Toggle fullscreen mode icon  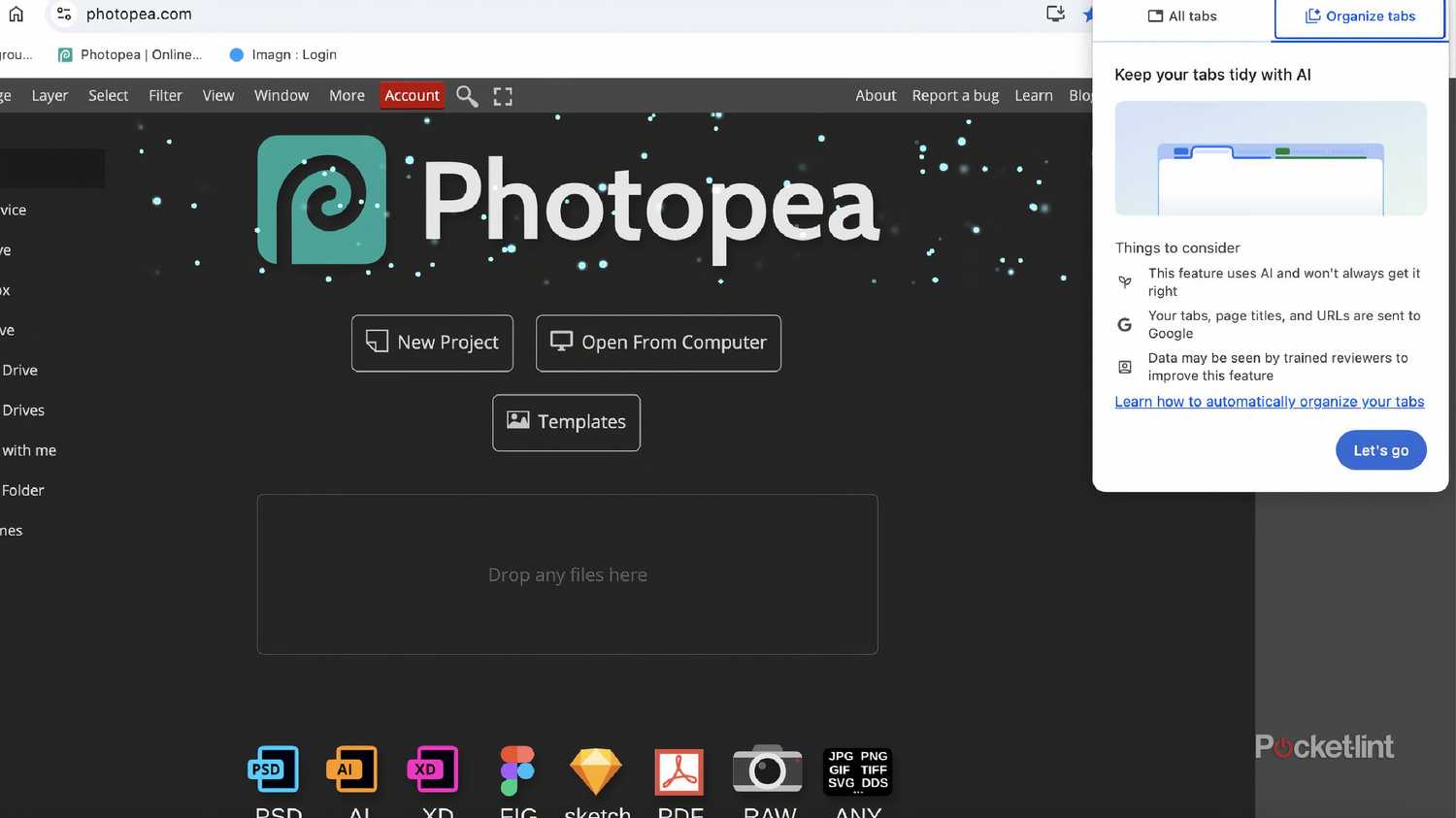point(503,96)
